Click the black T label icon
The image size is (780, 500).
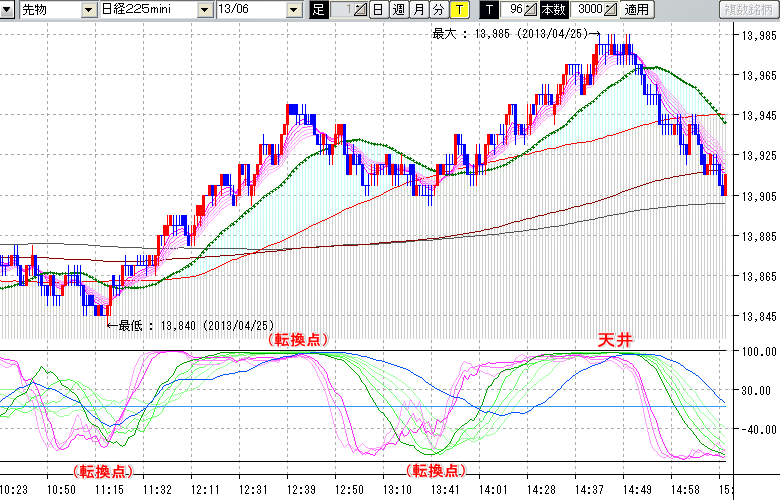[x=489, y=10]
